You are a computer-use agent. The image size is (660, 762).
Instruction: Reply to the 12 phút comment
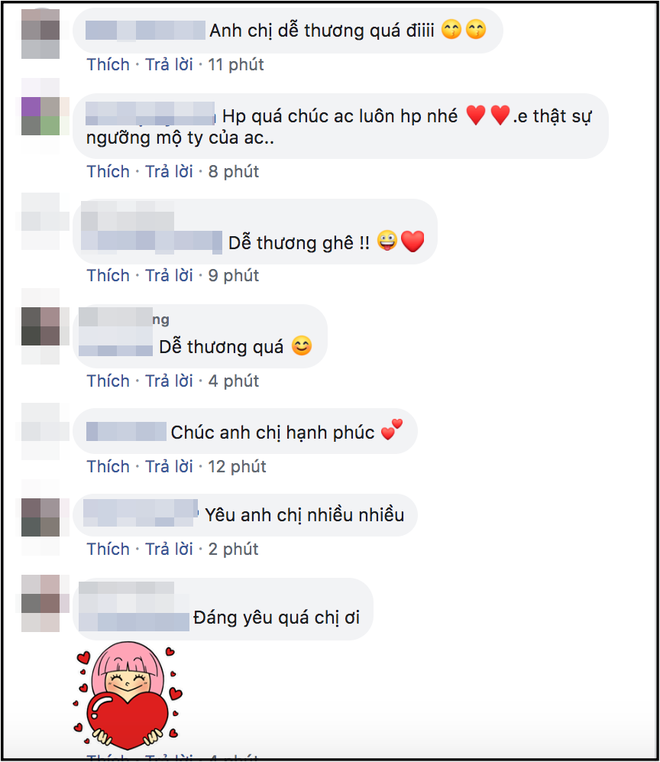pyautogui.click(x=169, y=467)
